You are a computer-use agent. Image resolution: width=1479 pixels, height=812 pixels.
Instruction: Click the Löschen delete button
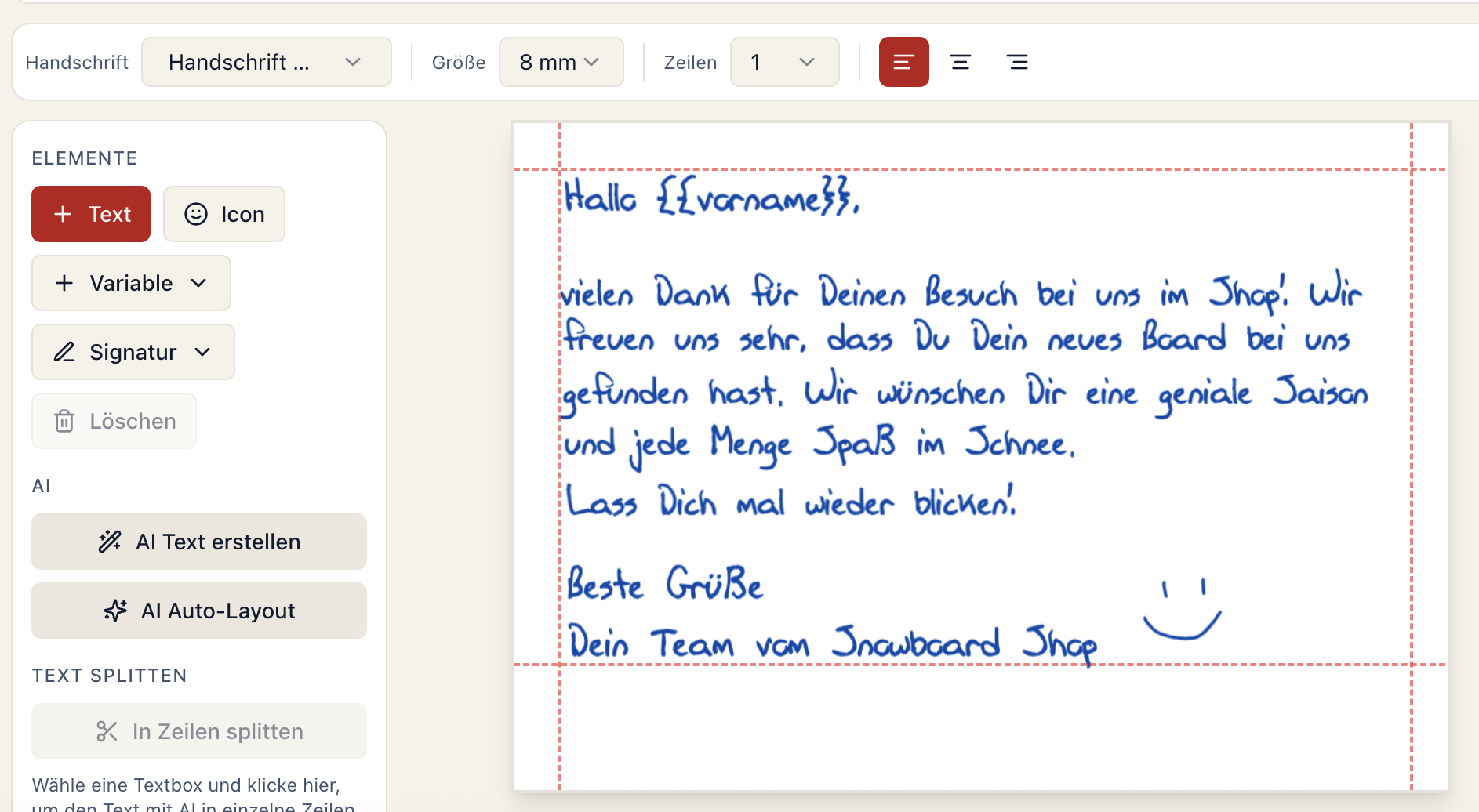(114, 421)
